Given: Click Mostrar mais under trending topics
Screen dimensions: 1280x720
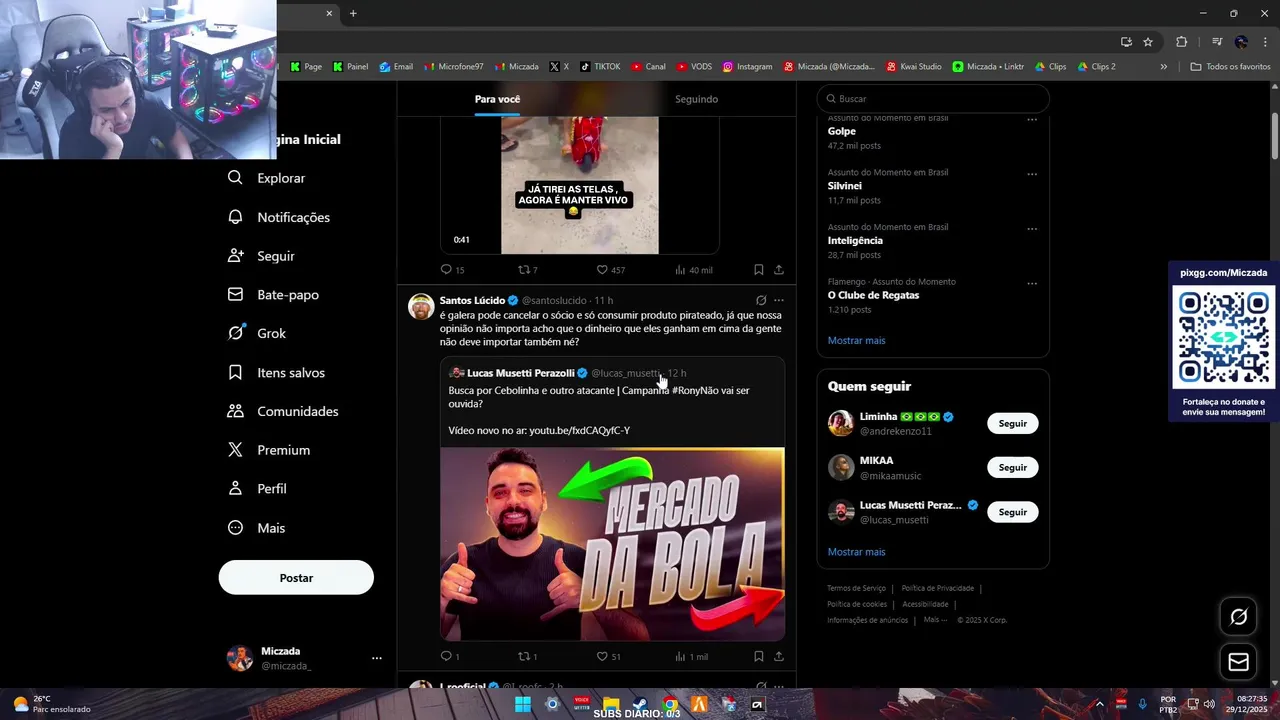Looking at the screenshot, I should pos(856,340).
